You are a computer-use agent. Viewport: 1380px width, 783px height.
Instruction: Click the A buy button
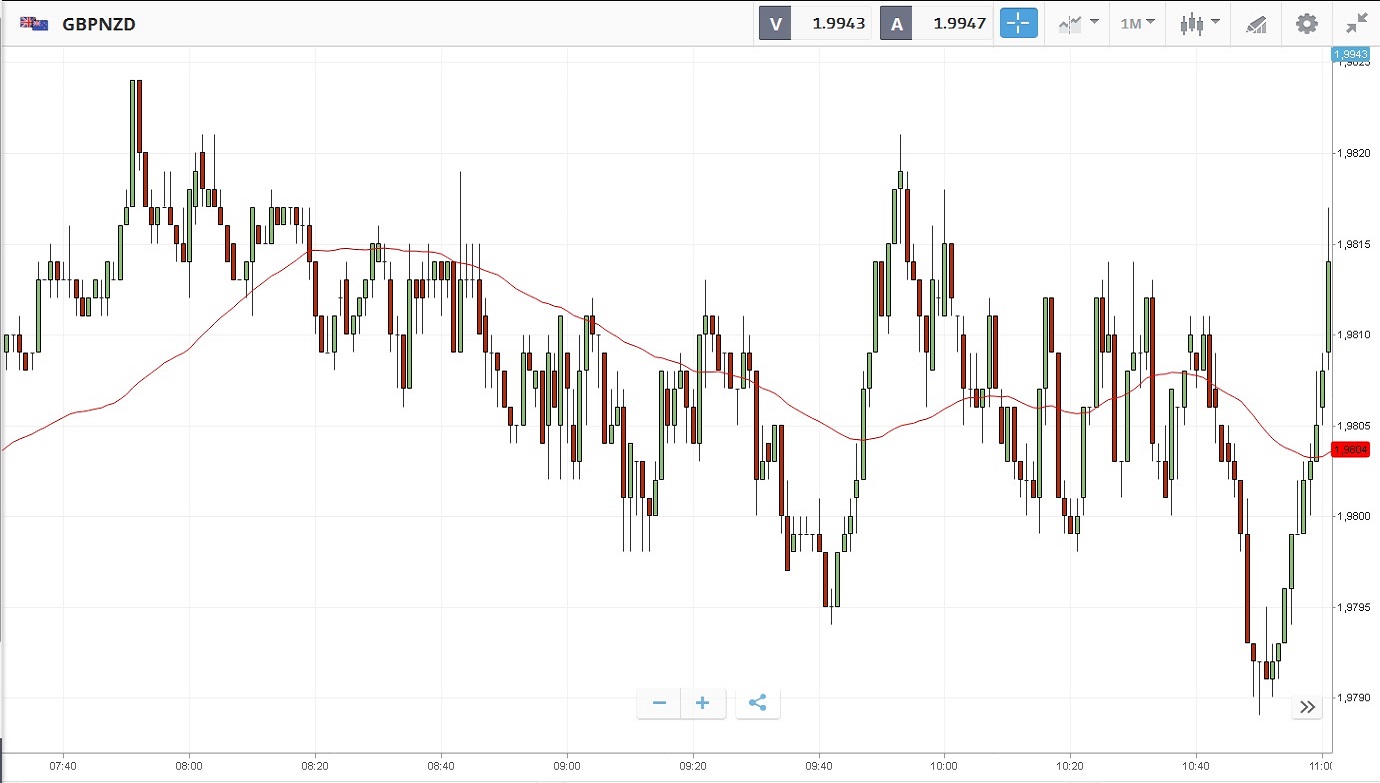pos(896,24)
